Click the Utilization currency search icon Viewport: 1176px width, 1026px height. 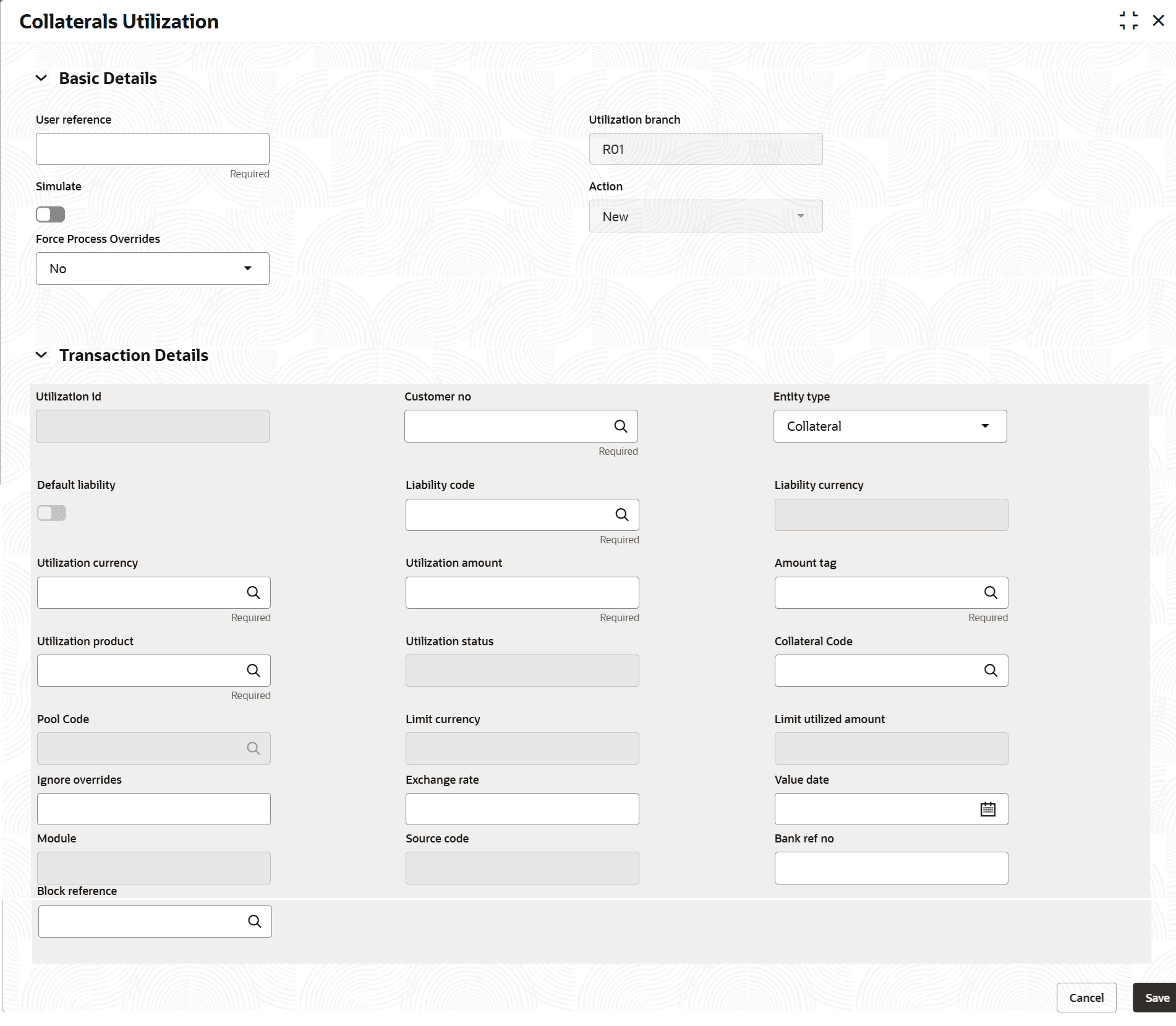coord(253,592)
